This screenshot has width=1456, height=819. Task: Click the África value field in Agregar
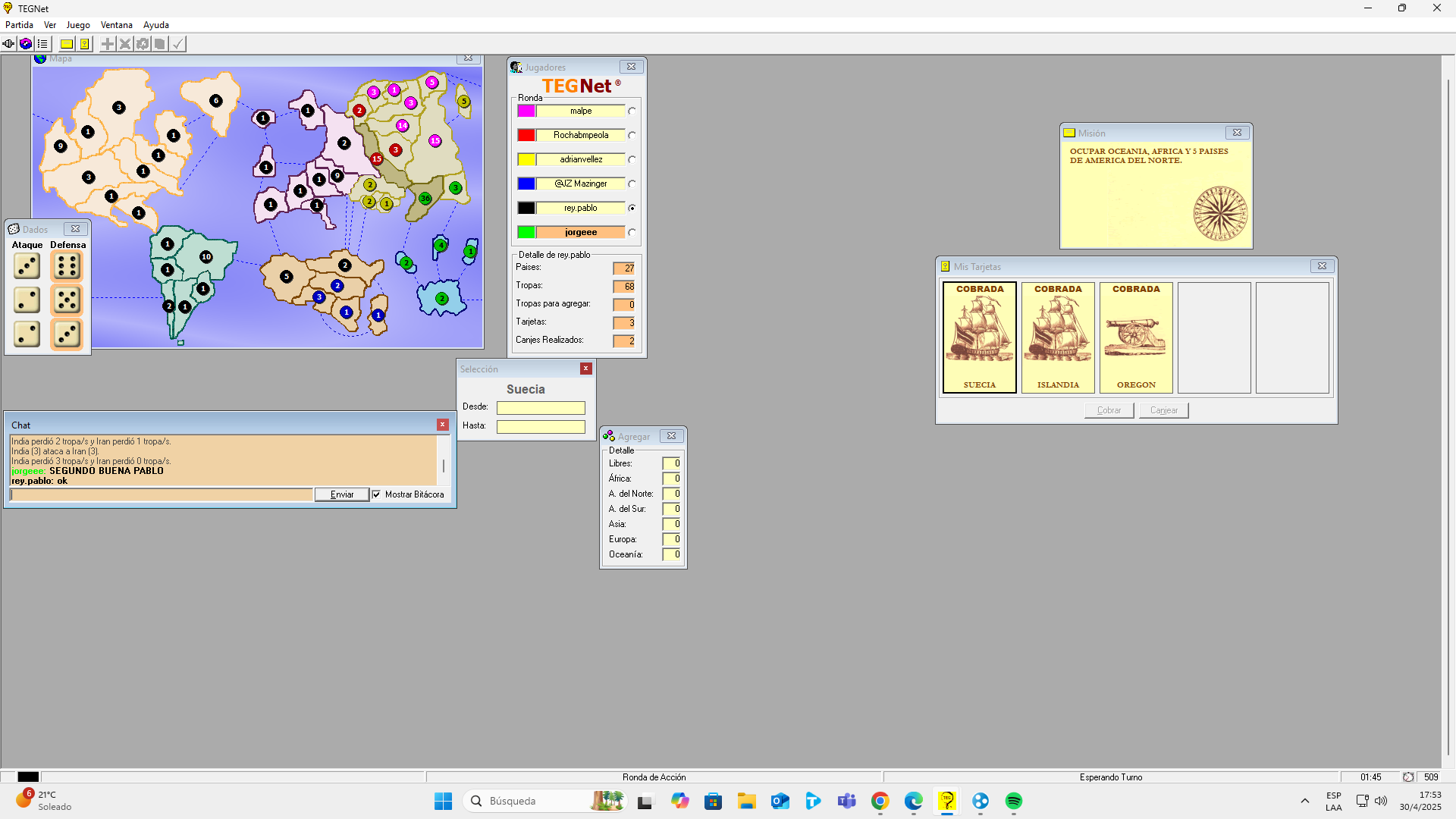672,479
